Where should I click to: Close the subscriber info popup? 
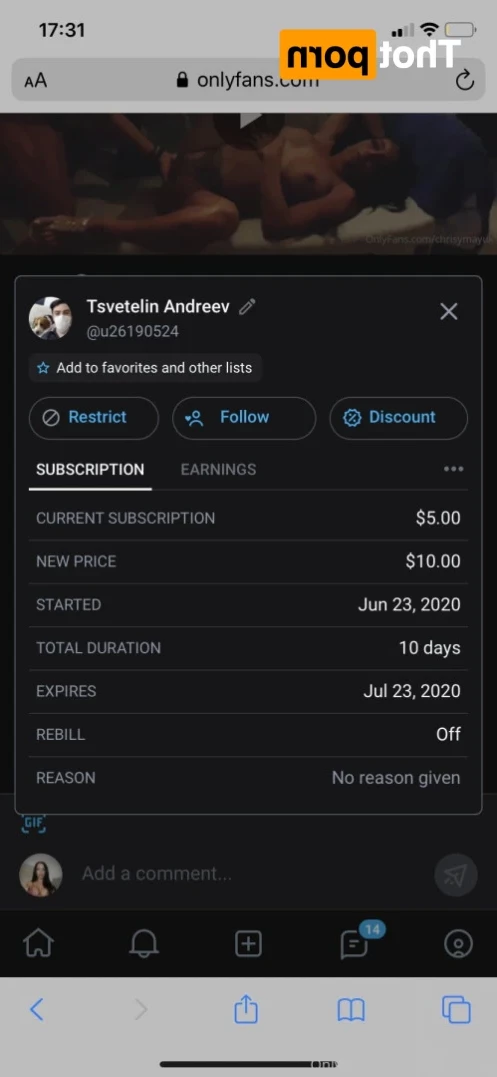(x=448, y=312)
